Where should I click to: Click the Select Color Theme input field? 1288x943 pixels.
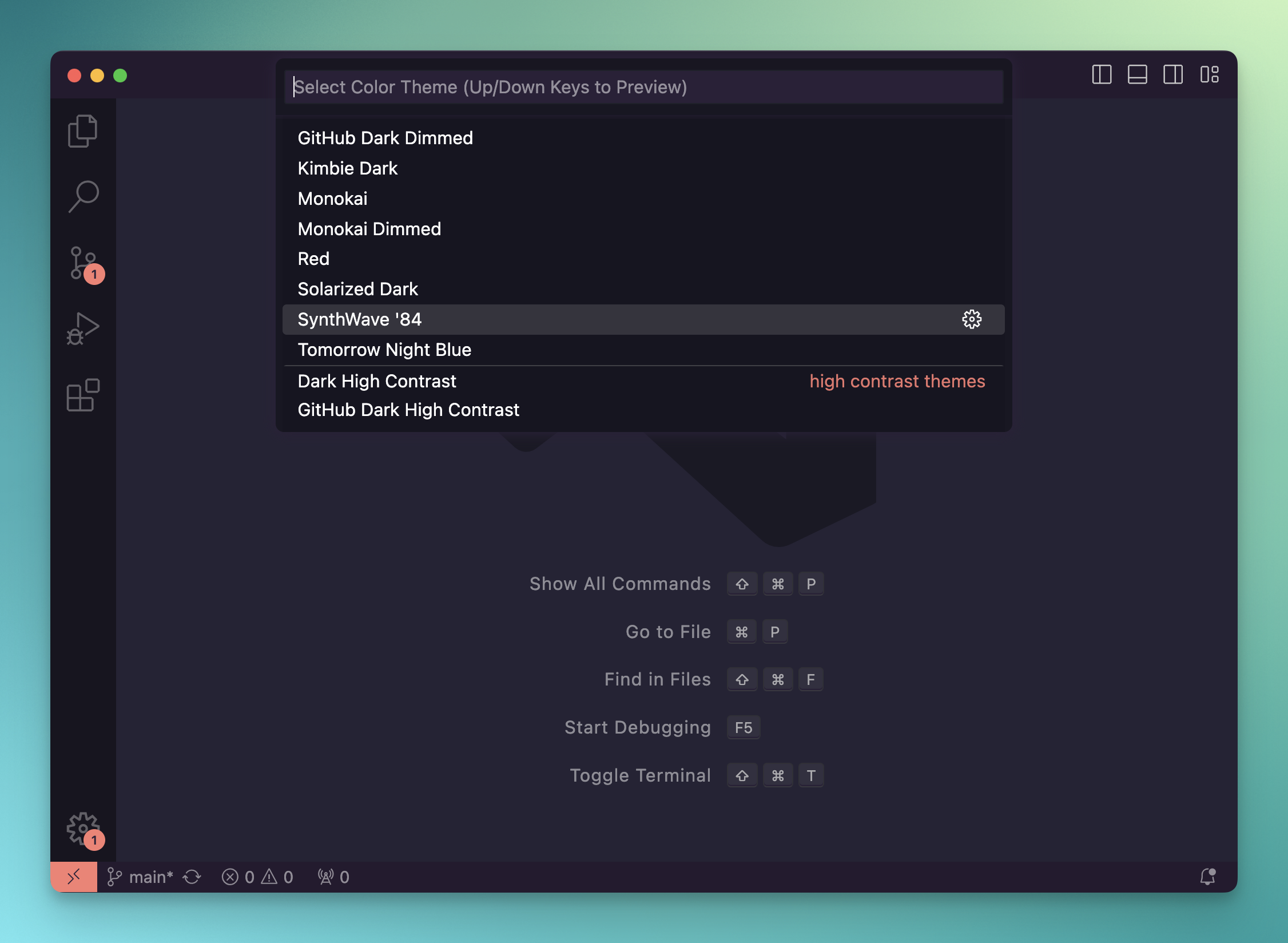tap(643, 87)
